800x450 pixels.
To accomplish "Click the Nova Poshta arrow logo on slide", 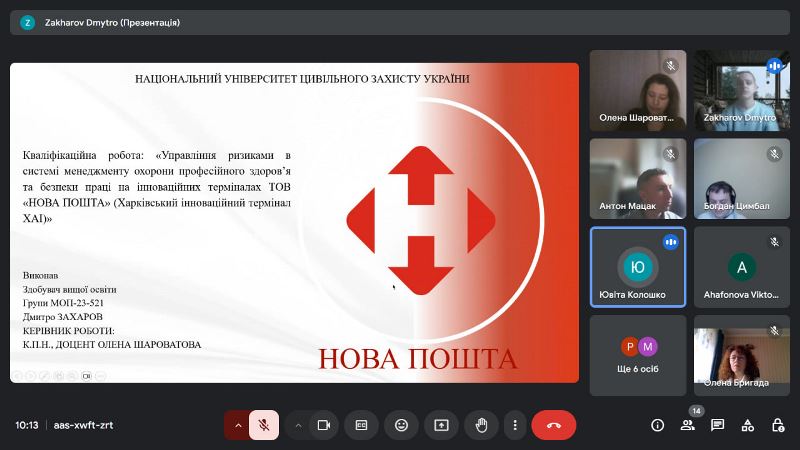I will coord(421,220).
